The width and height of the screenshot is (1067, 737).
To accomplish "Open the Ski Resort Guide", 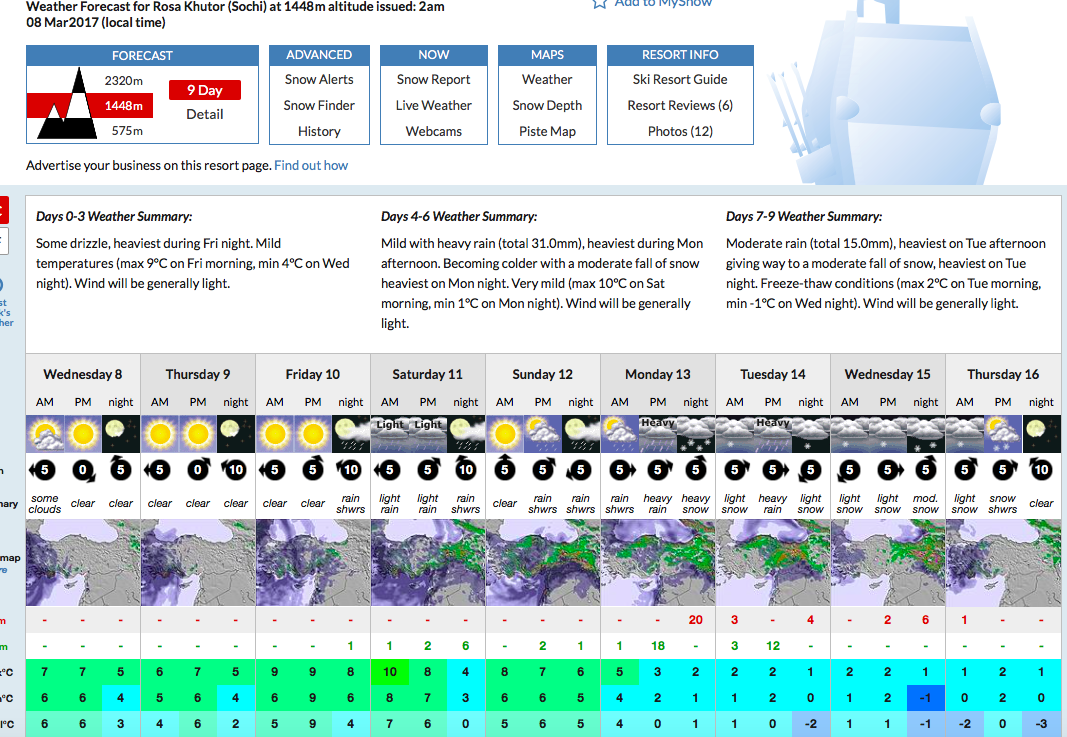I will 680,80.
